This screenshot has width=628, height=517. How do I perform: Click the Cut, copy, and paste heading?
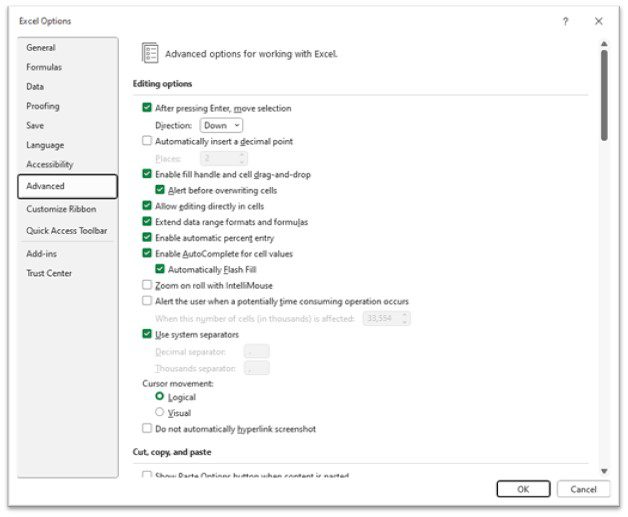tap(172, 452)
